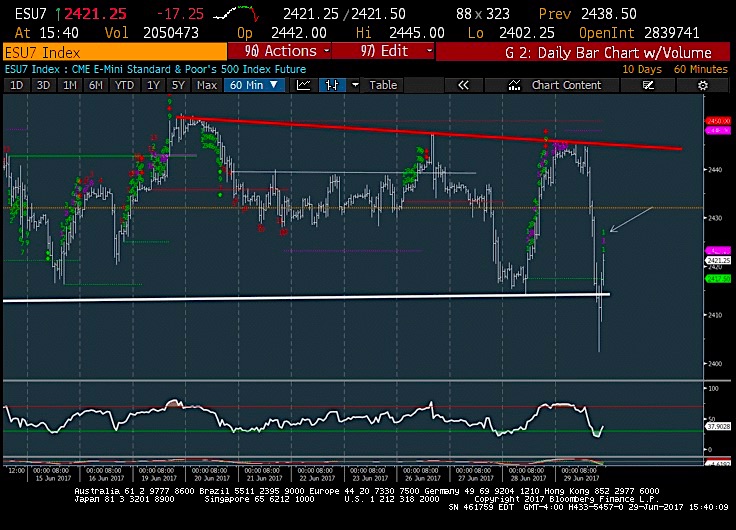The height and width of the screenshot is (530, 736).
Task: Select the 1D time range
Action: coord(16,85)
